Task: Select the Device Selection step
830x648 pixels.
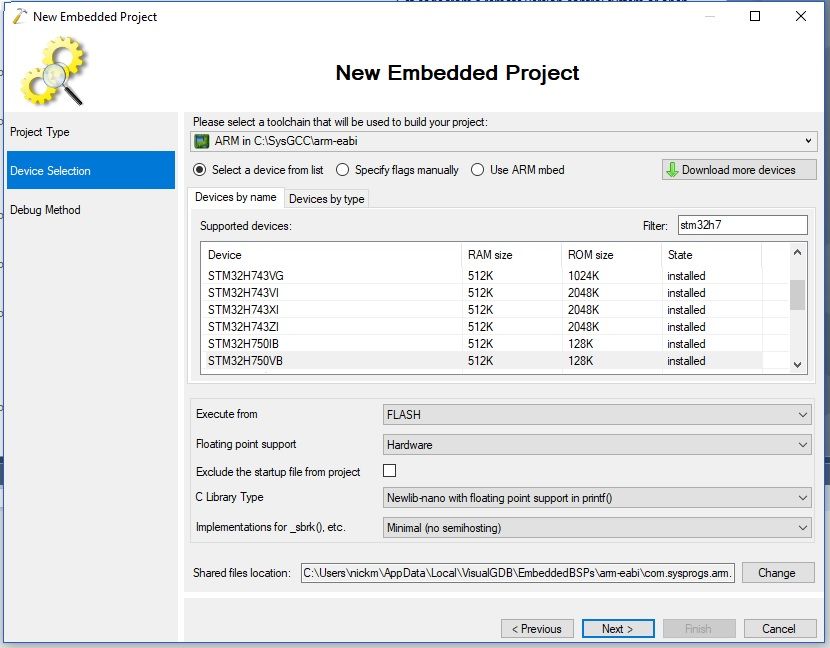Action: tap(91, 170)
